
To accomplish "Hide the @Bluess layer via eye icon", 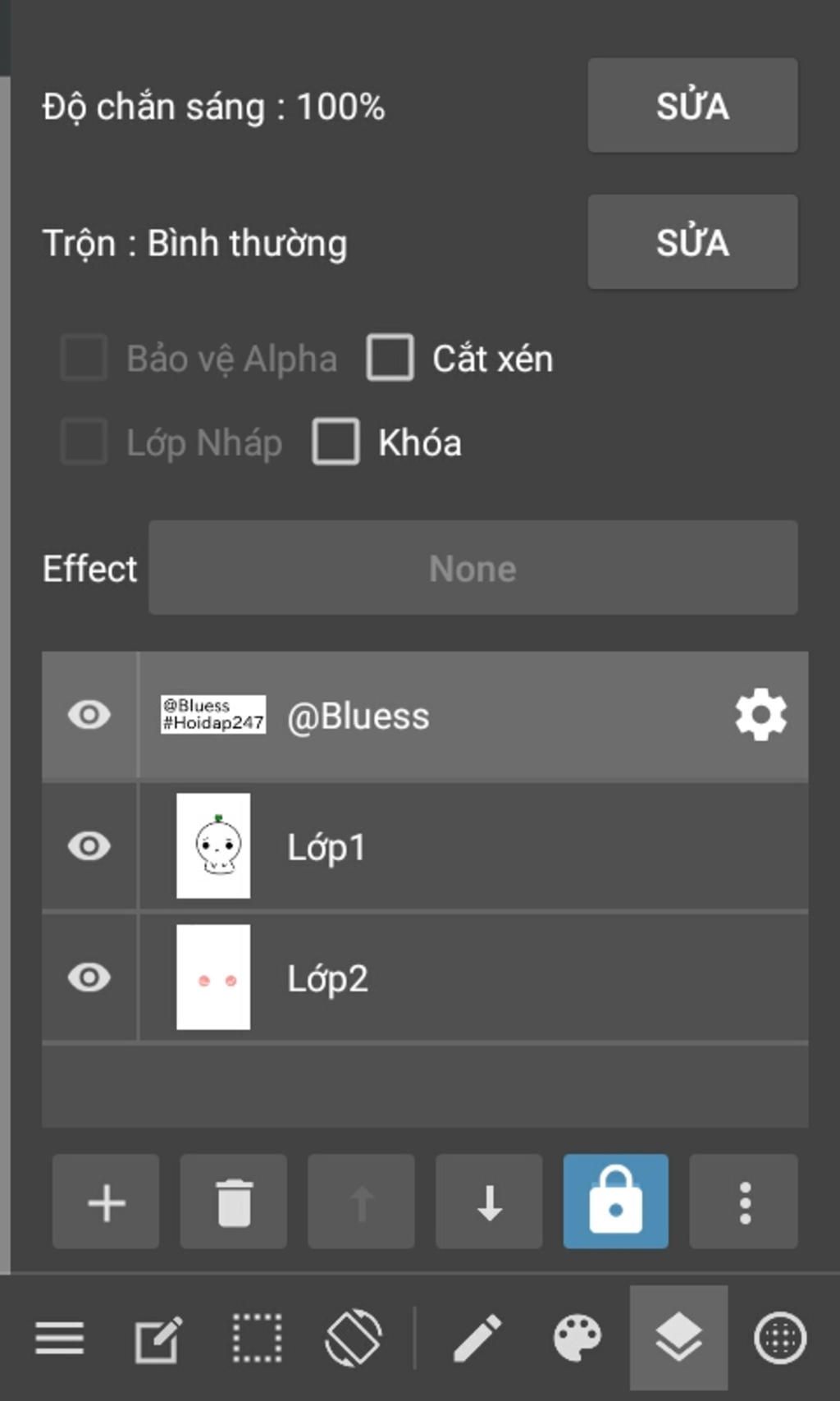I will pos(89,715).
